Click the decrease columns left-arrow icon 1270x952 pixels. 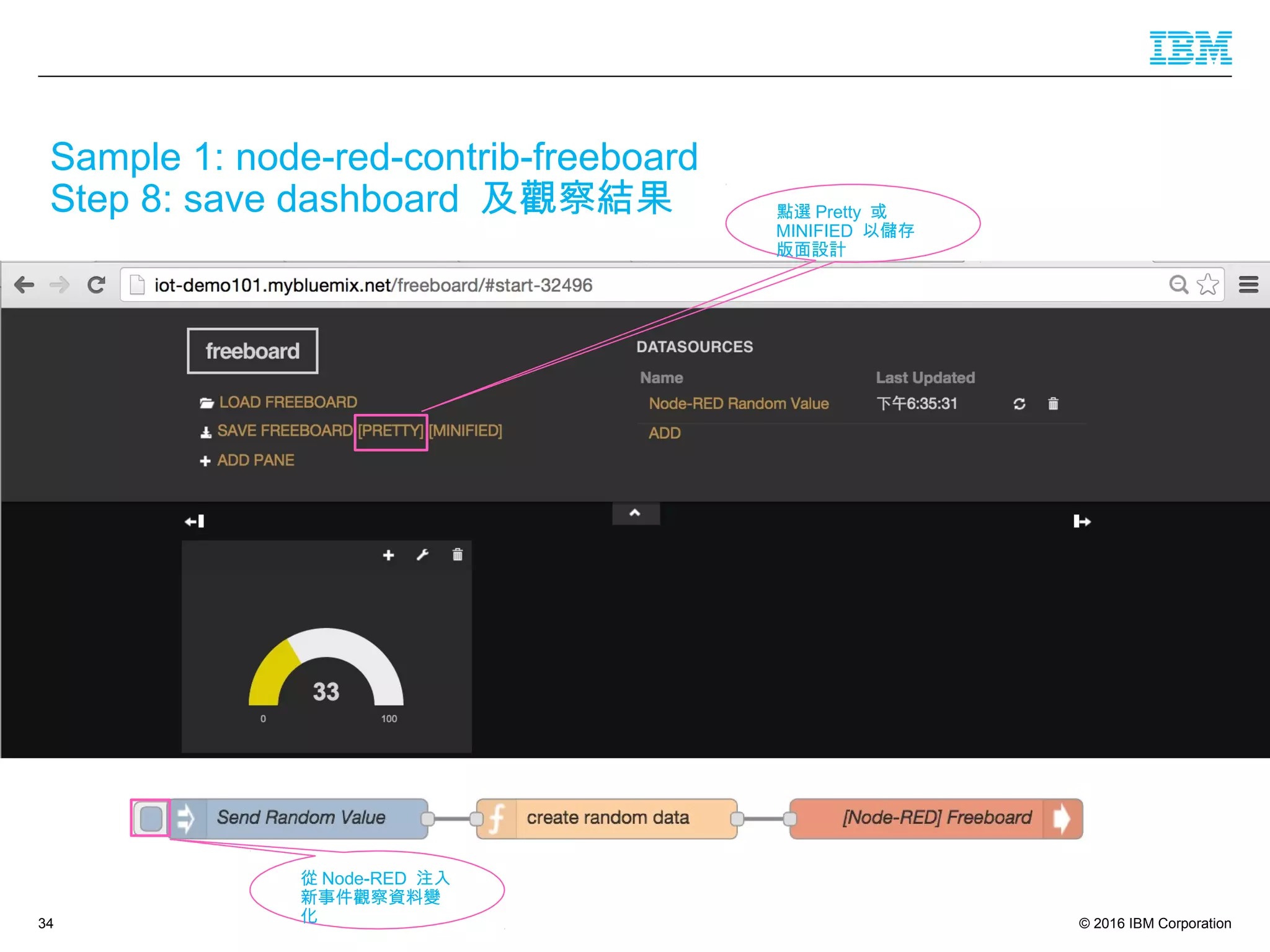coord(194,521)
